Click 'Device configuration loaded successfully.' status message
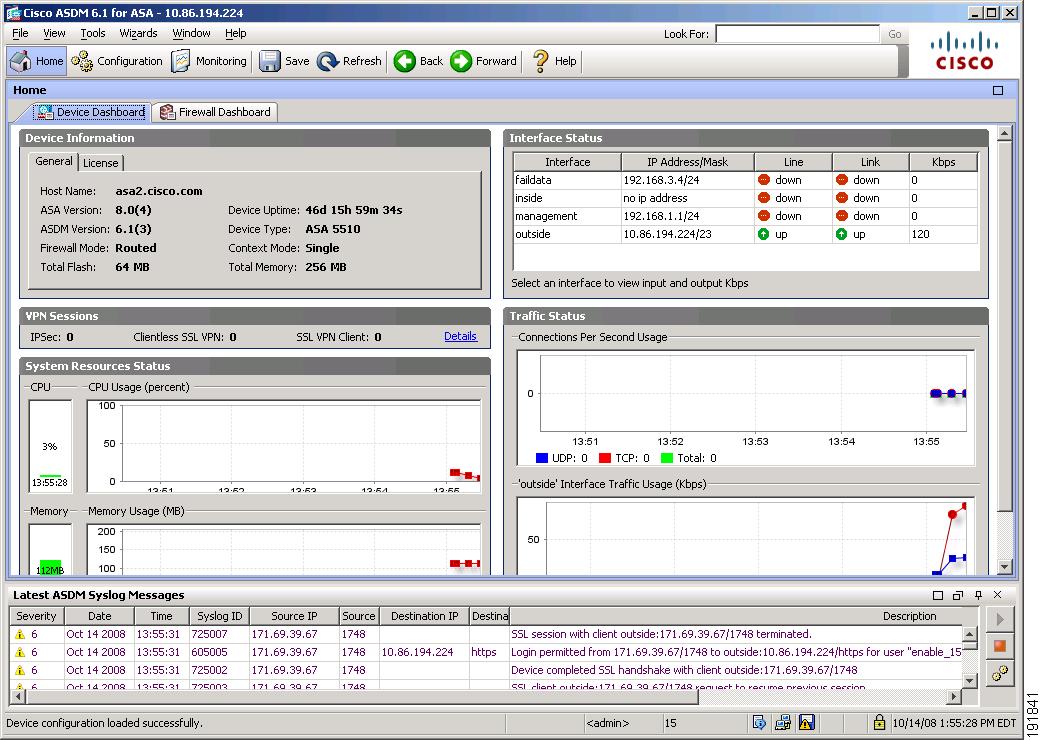This screenshot has width=1042, height=740. pos(104,723)
